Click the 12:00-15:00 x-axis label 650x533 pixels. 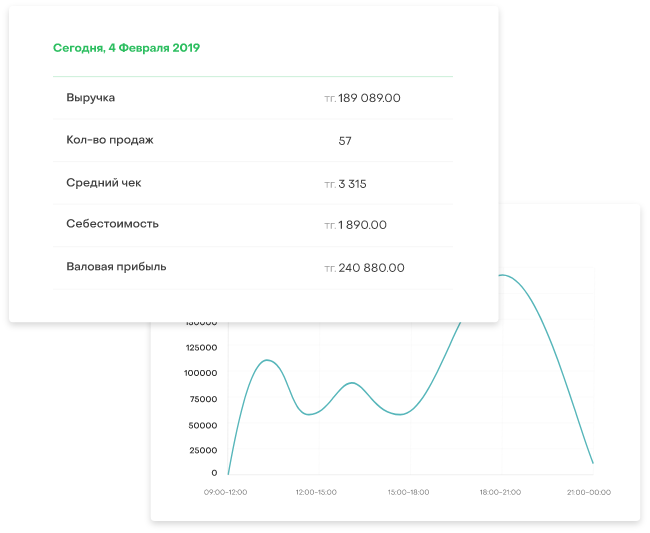click(x=316, y=492)
